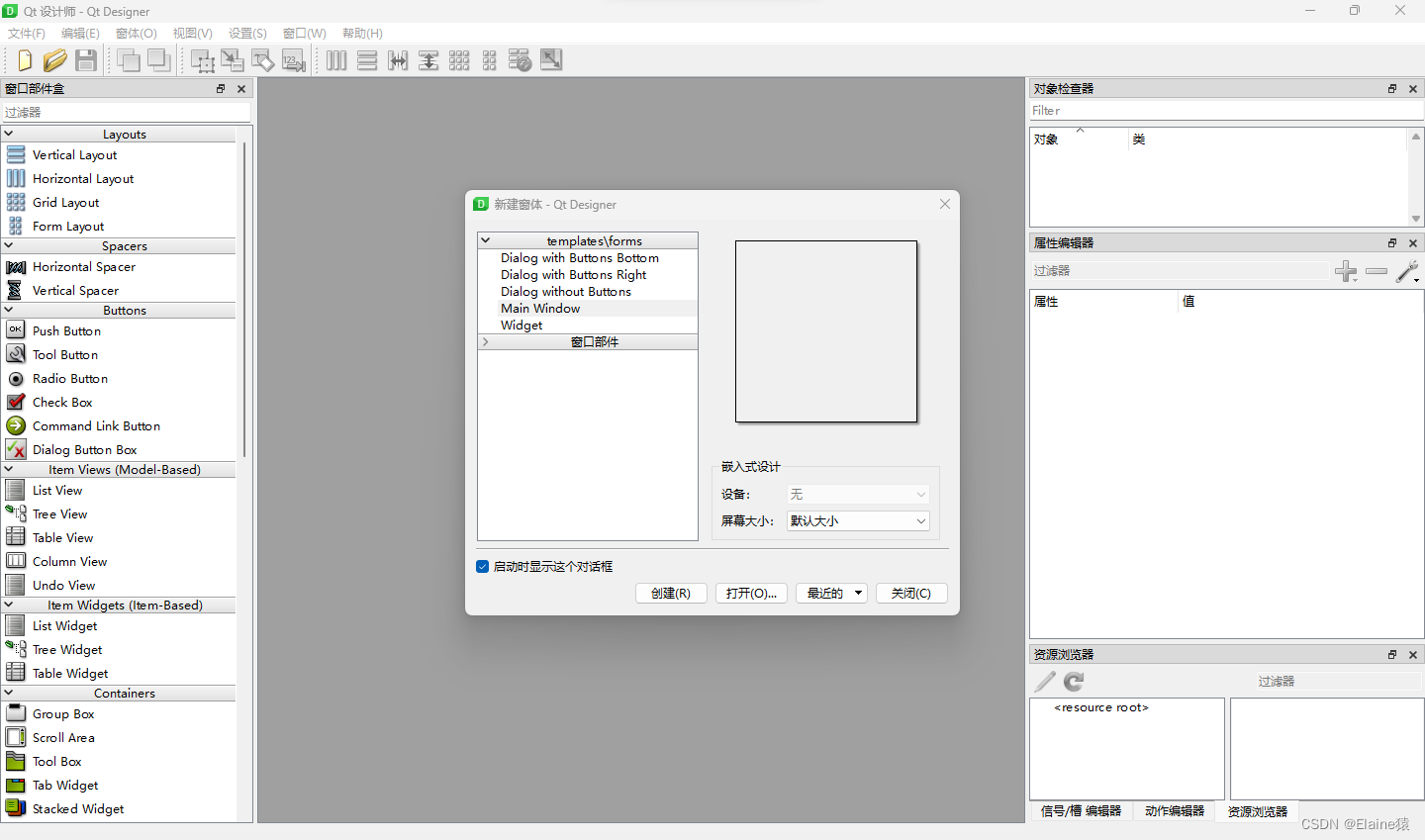Click the 关闭(C) button
The height and width of the screenshot is (840, 1425).
pos(911,594)
